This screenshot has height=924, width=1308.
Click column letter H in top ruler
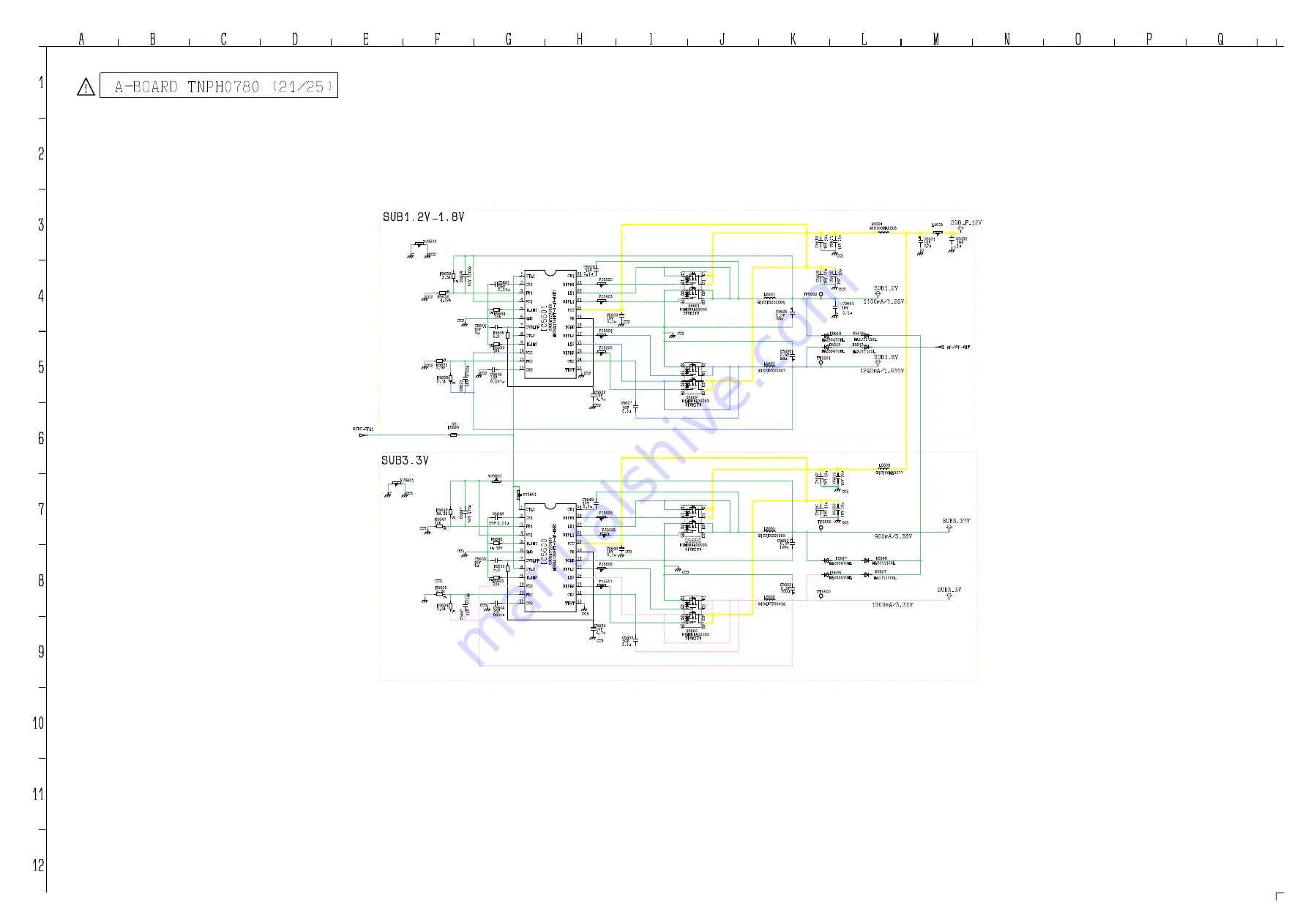click(580, 39)
